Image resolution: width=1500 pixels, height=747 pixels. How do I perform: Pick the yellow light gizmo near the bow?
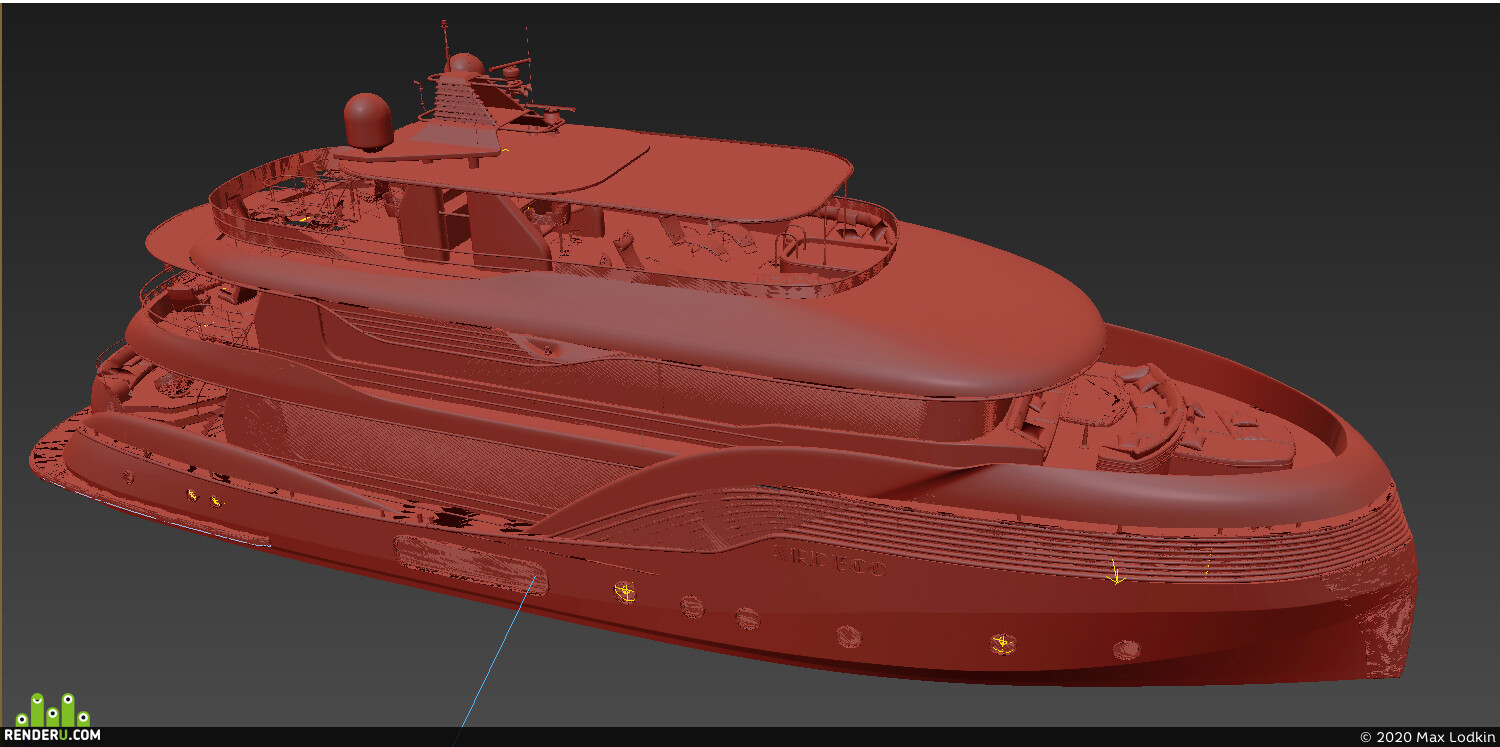pyautogui.click(x=1115, y=573)
